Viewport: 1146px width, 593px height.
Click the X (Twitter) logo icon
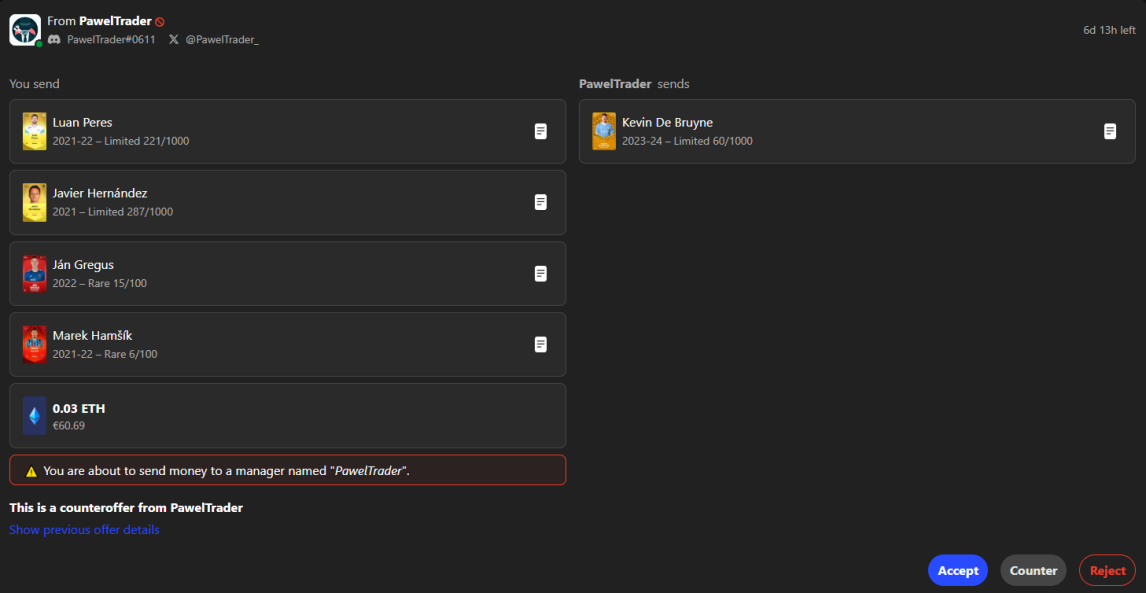[173, 39]
